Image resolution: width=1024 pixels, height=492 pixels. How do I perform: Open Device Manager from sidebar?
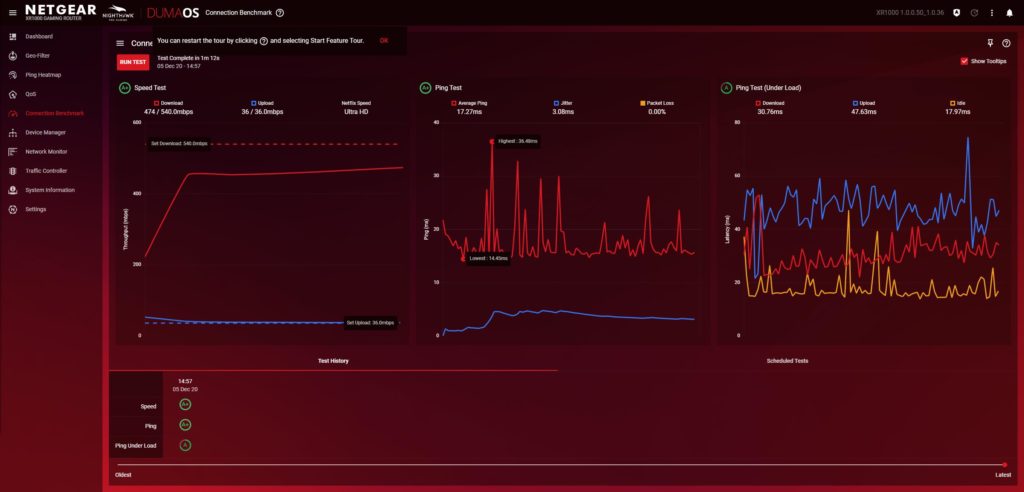click(45, 132)
